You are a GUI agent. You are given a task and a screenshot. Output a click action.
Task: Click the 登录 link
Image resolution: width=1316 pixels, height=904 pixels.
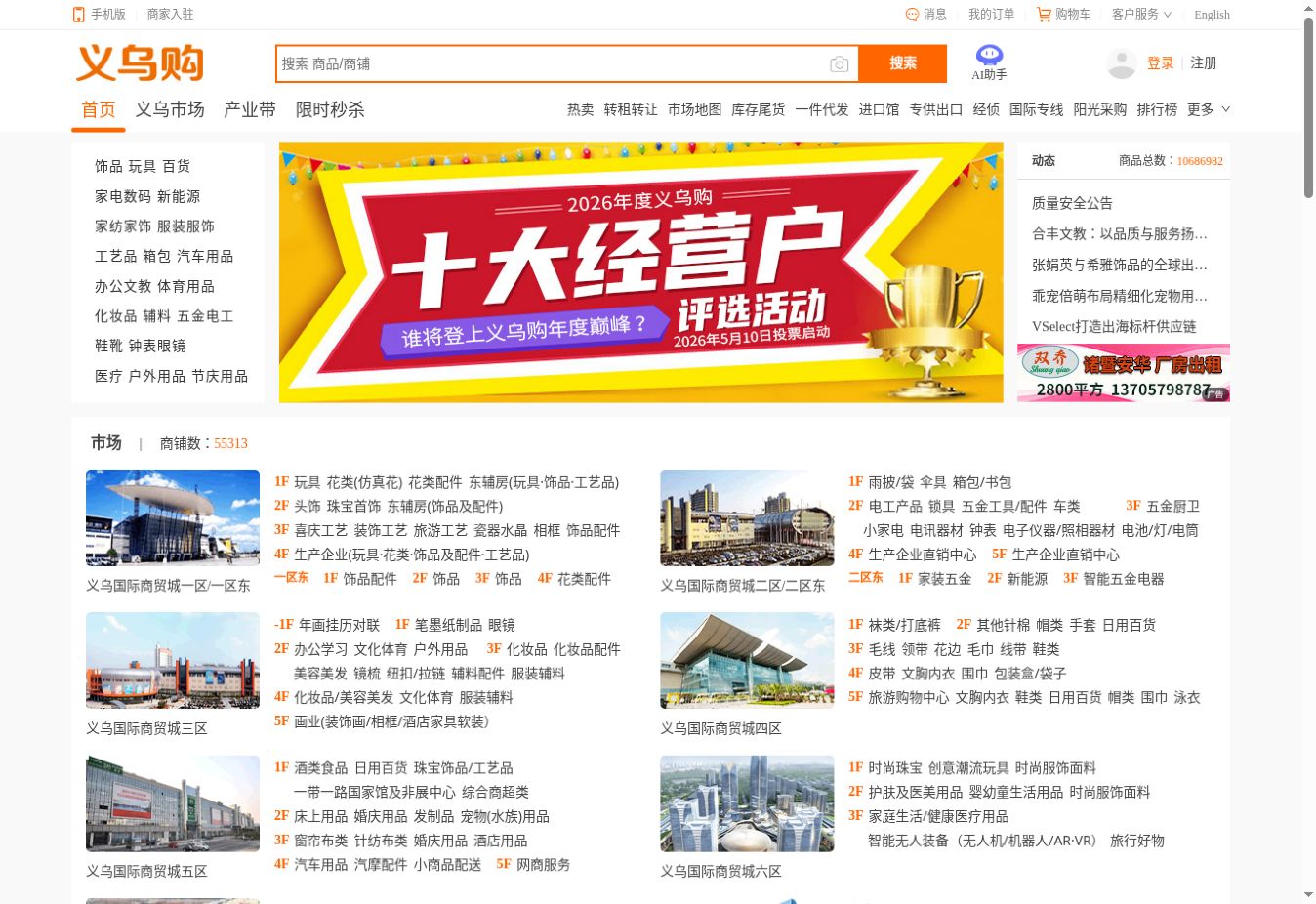tap(1161, 63)
